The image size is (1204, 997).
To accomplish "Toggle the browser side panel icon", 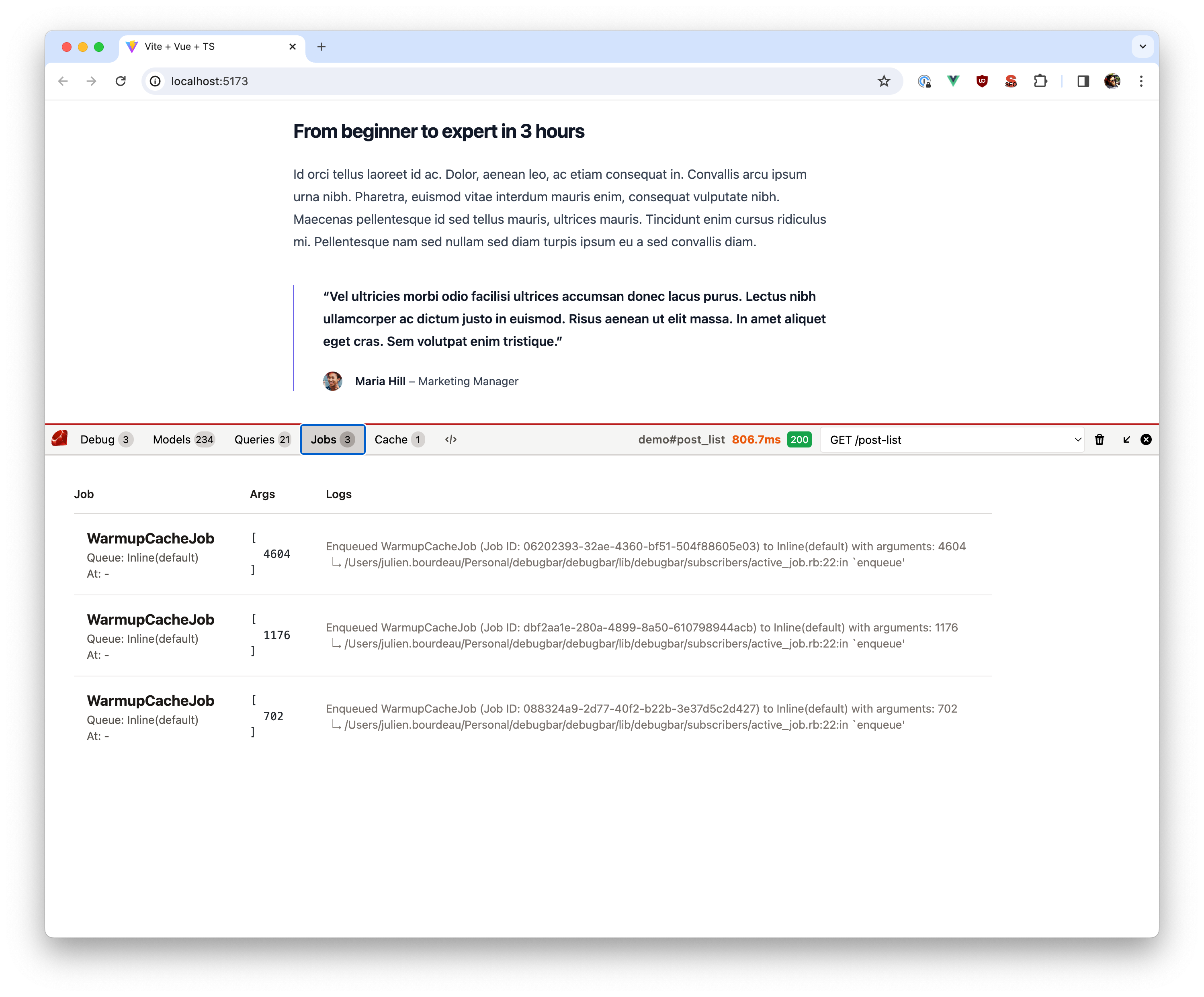I will (1083, 82).
